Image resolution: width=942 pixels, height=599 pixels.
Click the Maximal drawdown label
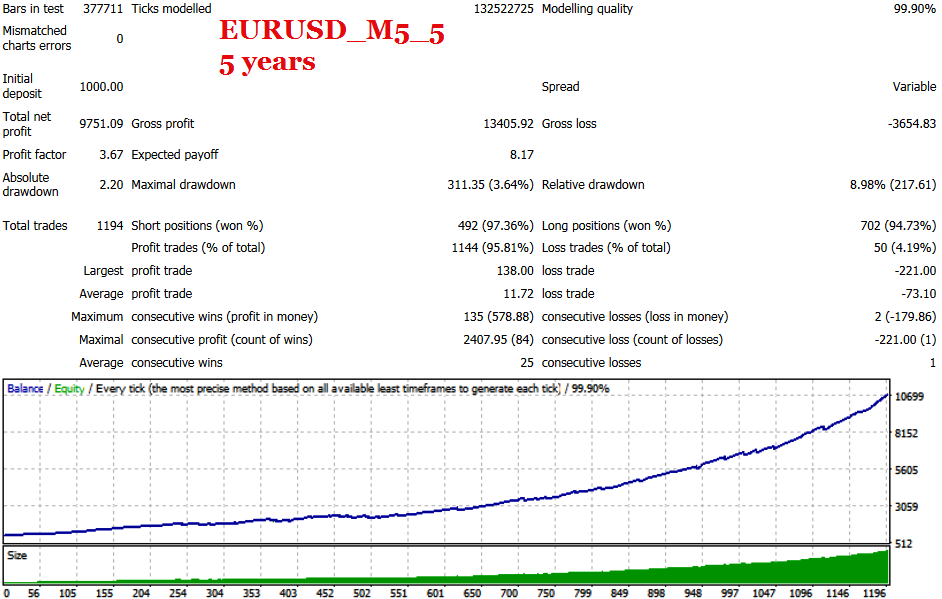[183, 185]
